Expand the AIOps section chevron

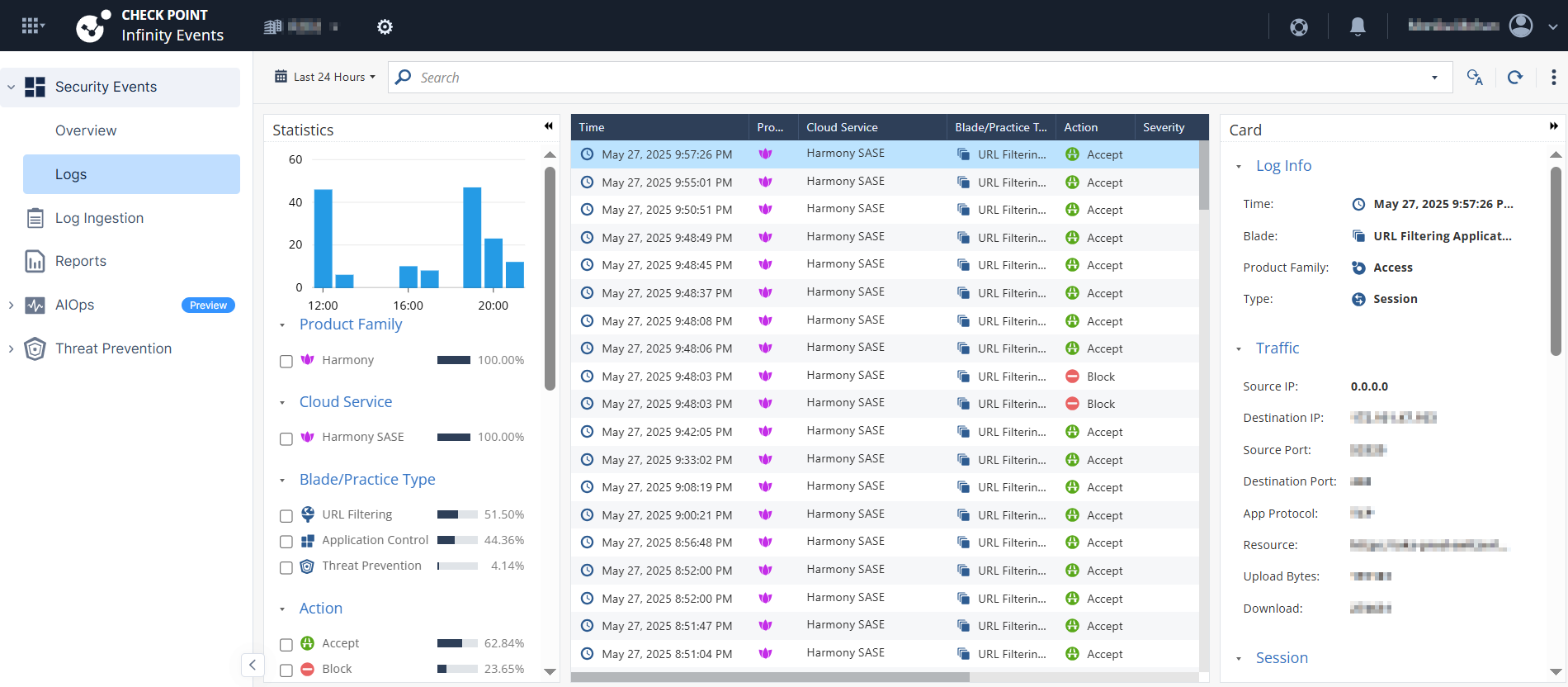coord(11,305)
